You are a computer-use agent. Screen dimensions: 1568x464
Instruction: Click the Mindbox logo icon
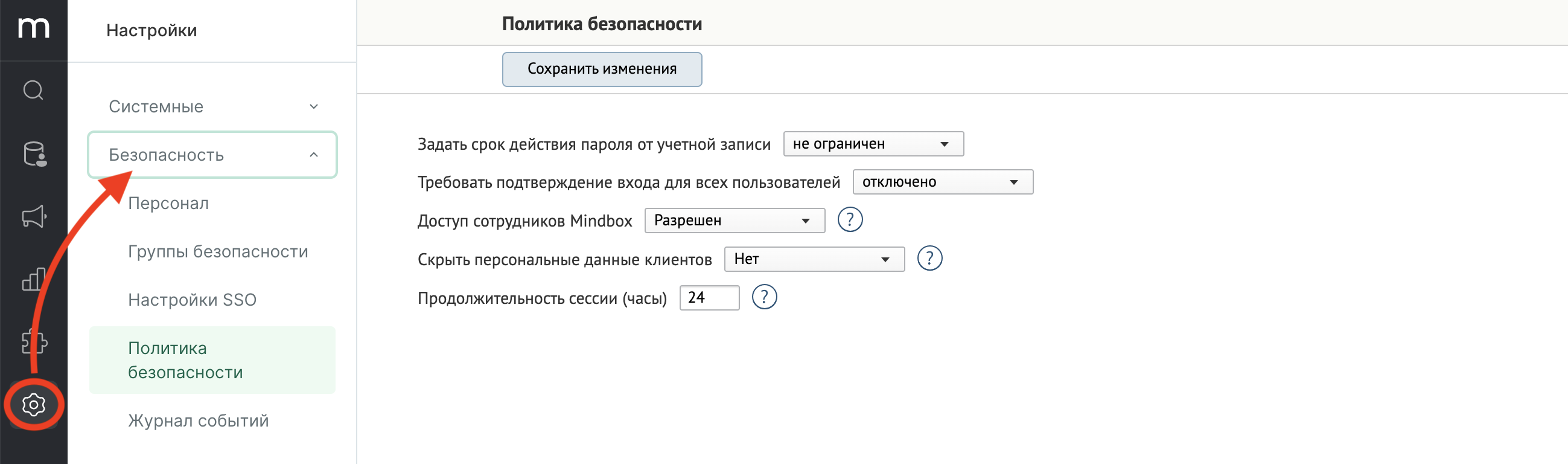point(33,28)
